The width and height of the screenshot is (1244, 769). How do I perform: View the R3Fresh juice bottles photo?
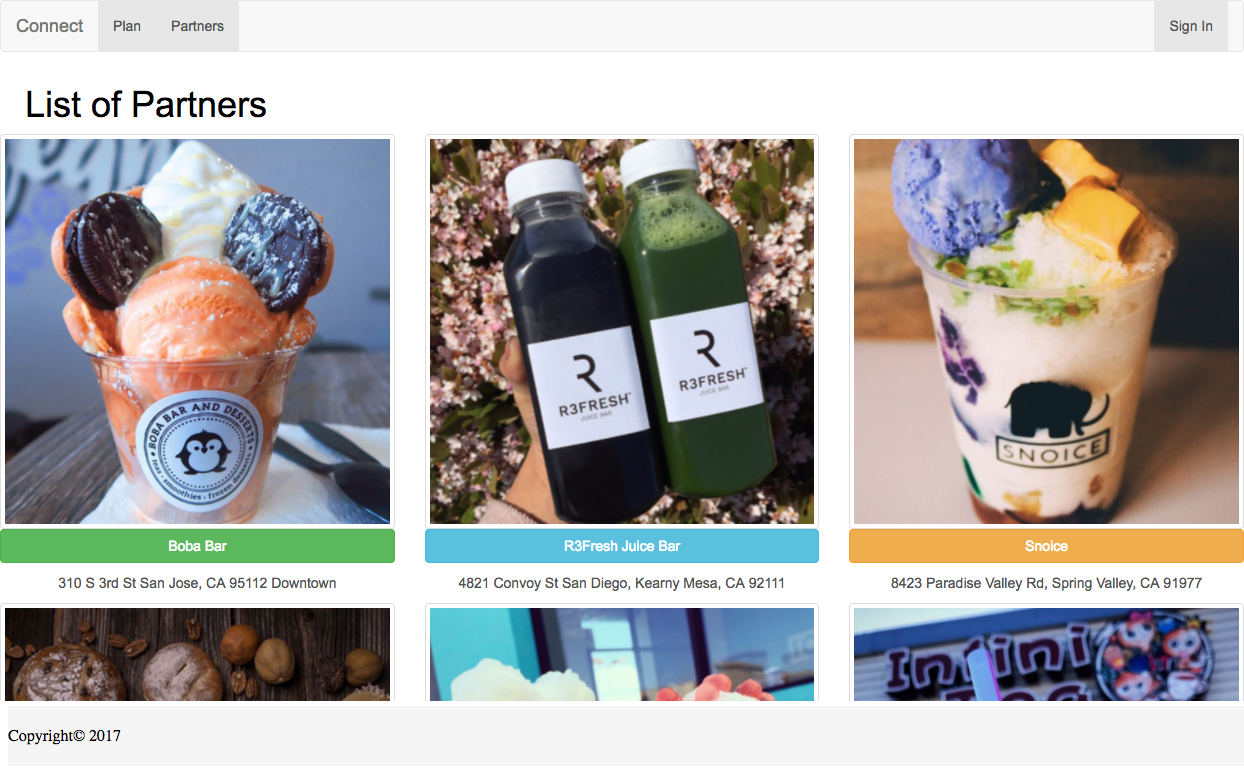tap(622, 331)
